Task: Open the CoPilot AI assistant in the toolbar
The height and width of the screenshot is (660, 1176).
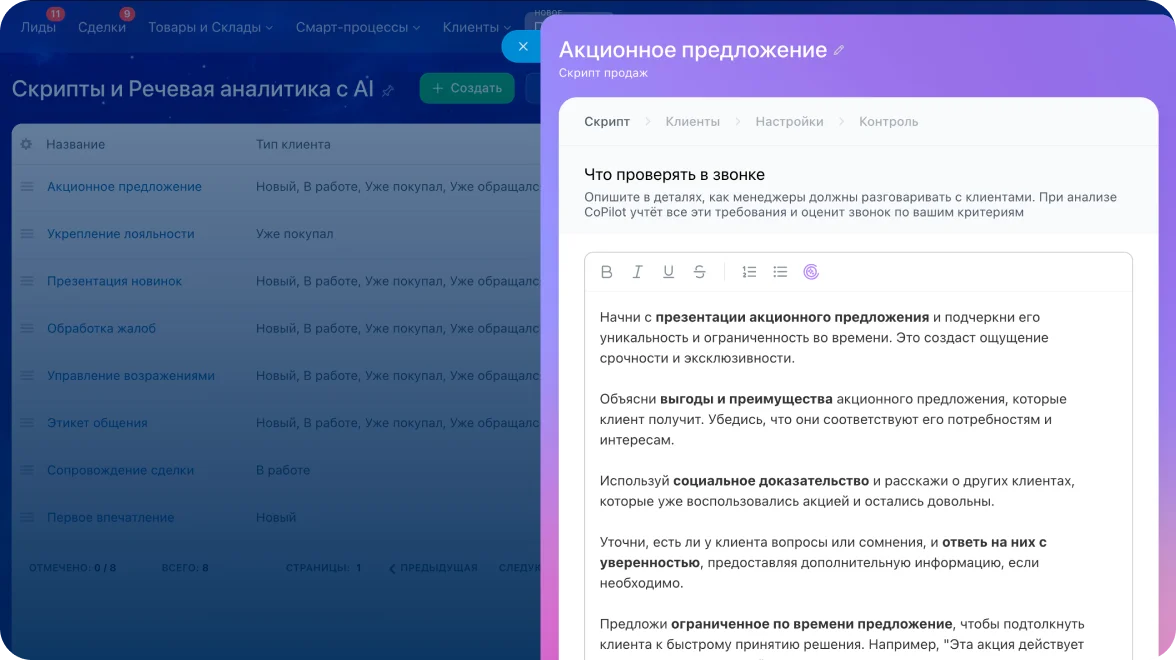Action: click(811, 271)
